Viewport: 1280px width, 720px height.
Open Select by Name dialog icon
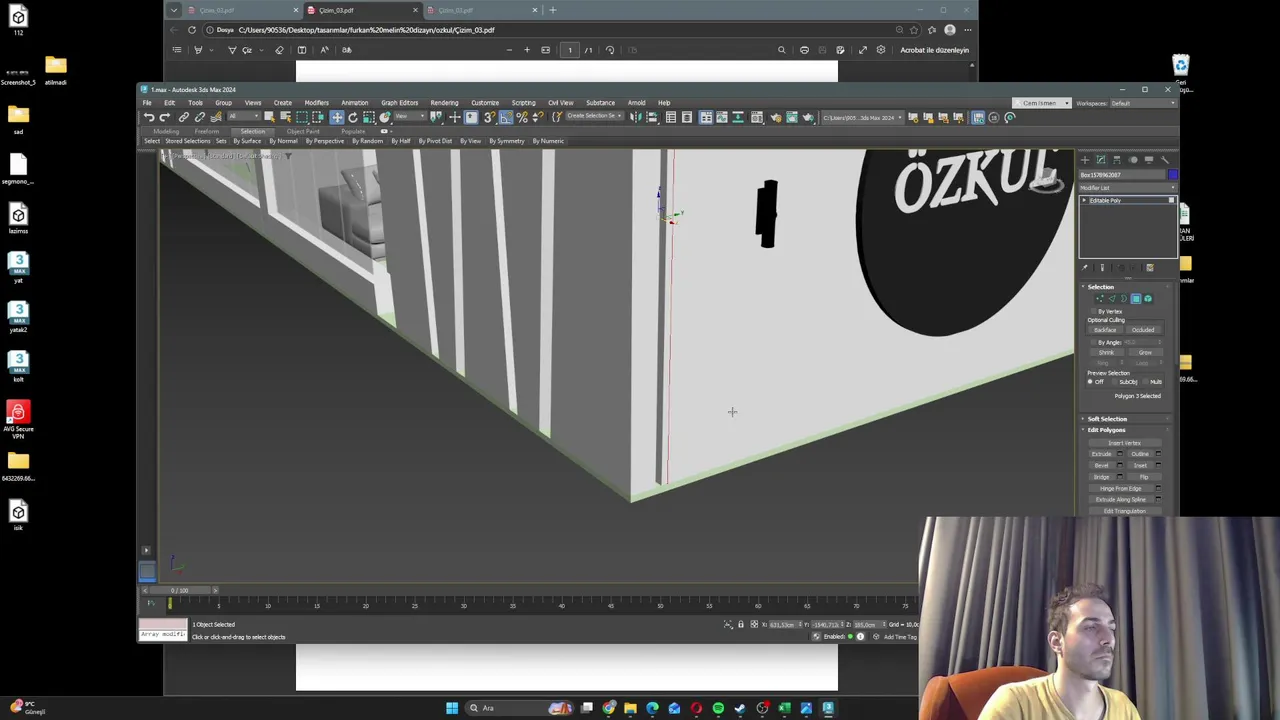click(x=285, y=117)
